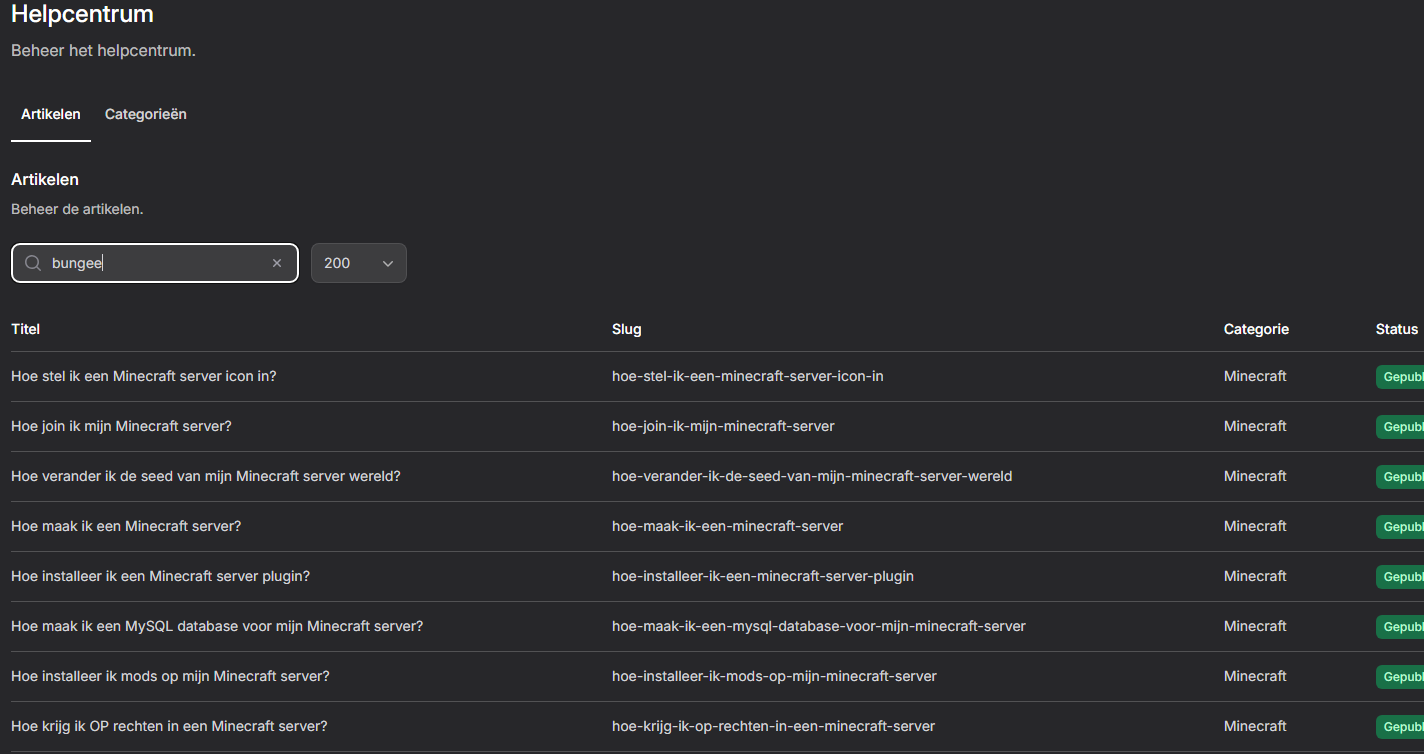1424x754 pixels.
Task: Click the Titel column header
Action: point(25,329)
